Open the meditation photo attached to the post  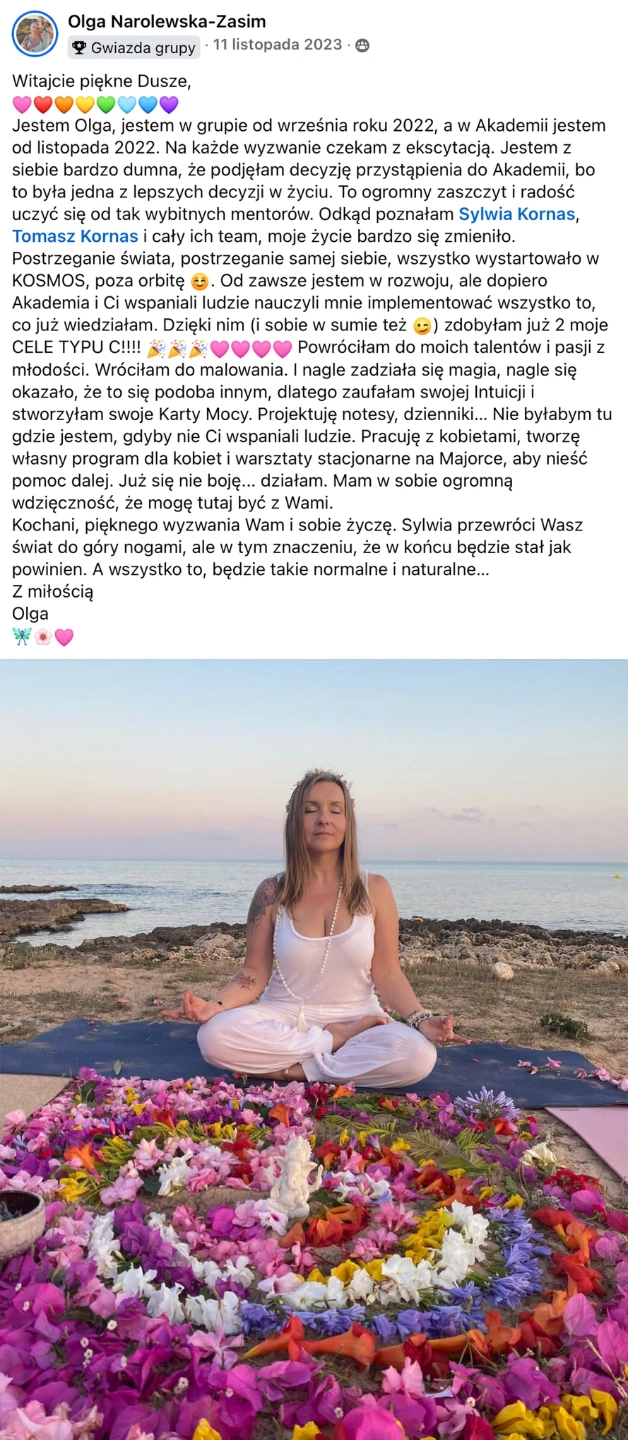pyautogui.click(x=314, y=1049)
